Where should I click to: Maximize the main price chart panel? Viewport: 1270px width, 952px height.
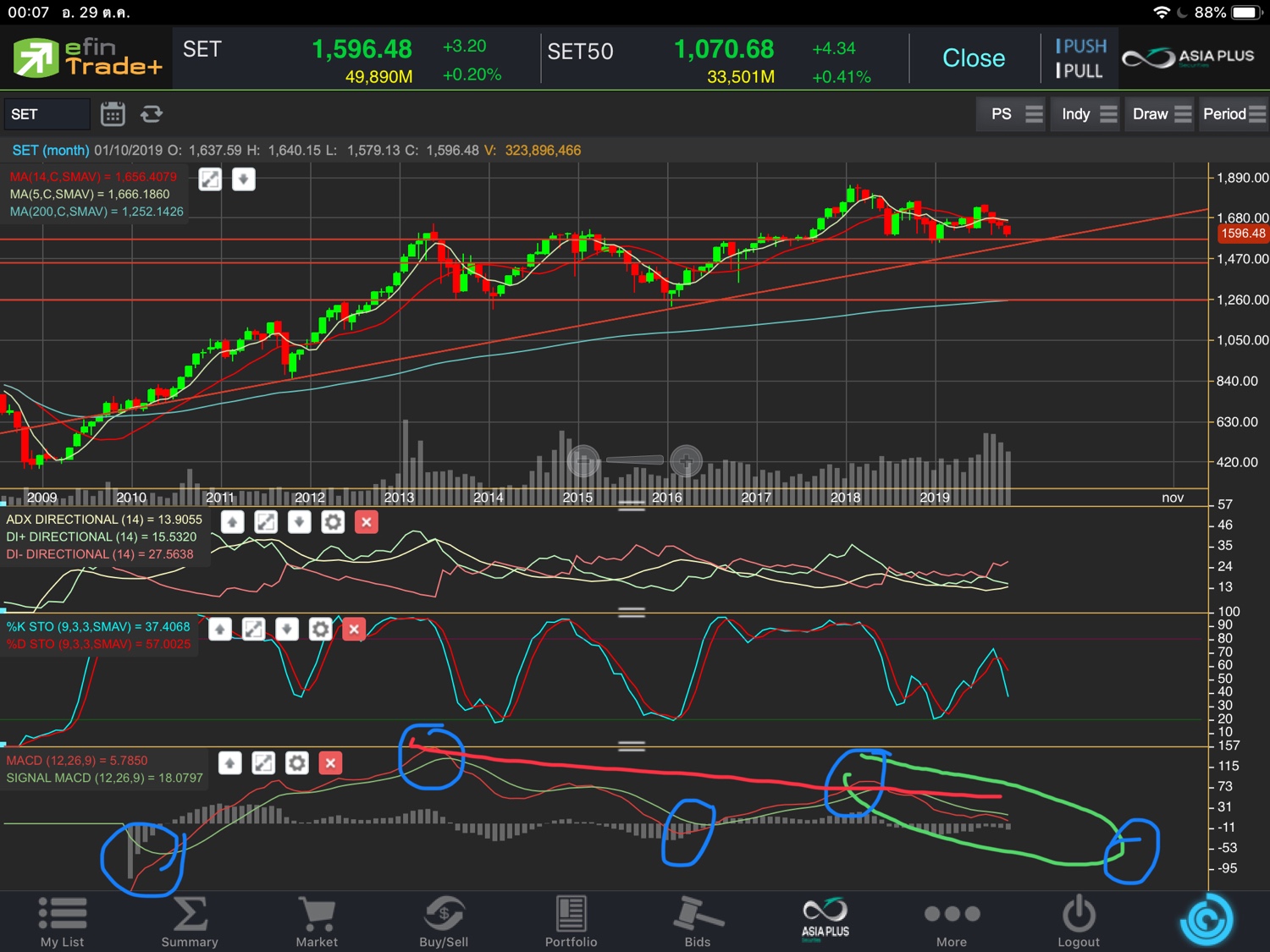210,179
